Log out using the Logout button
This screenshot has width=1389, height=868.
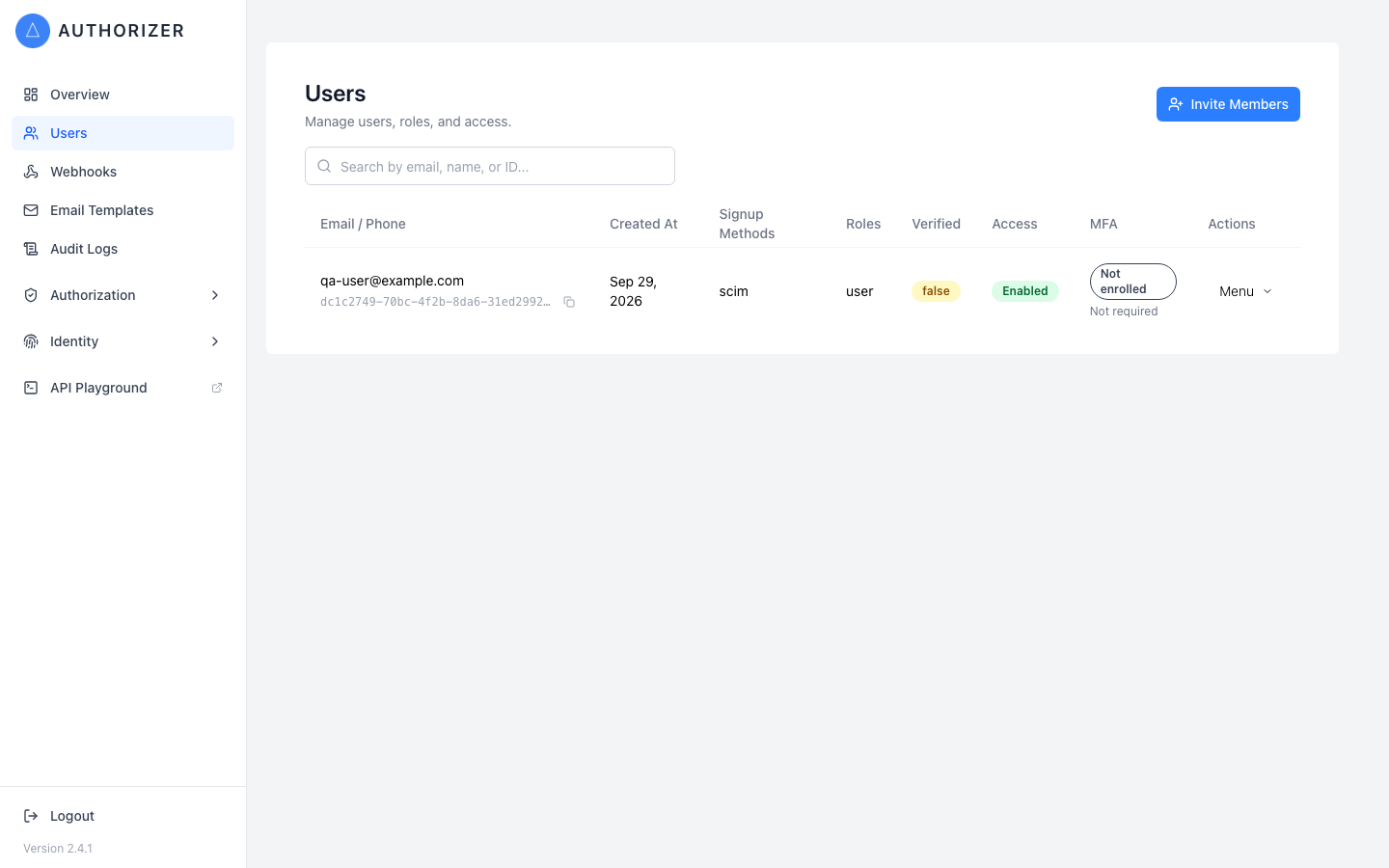click(x=123, y=816)
